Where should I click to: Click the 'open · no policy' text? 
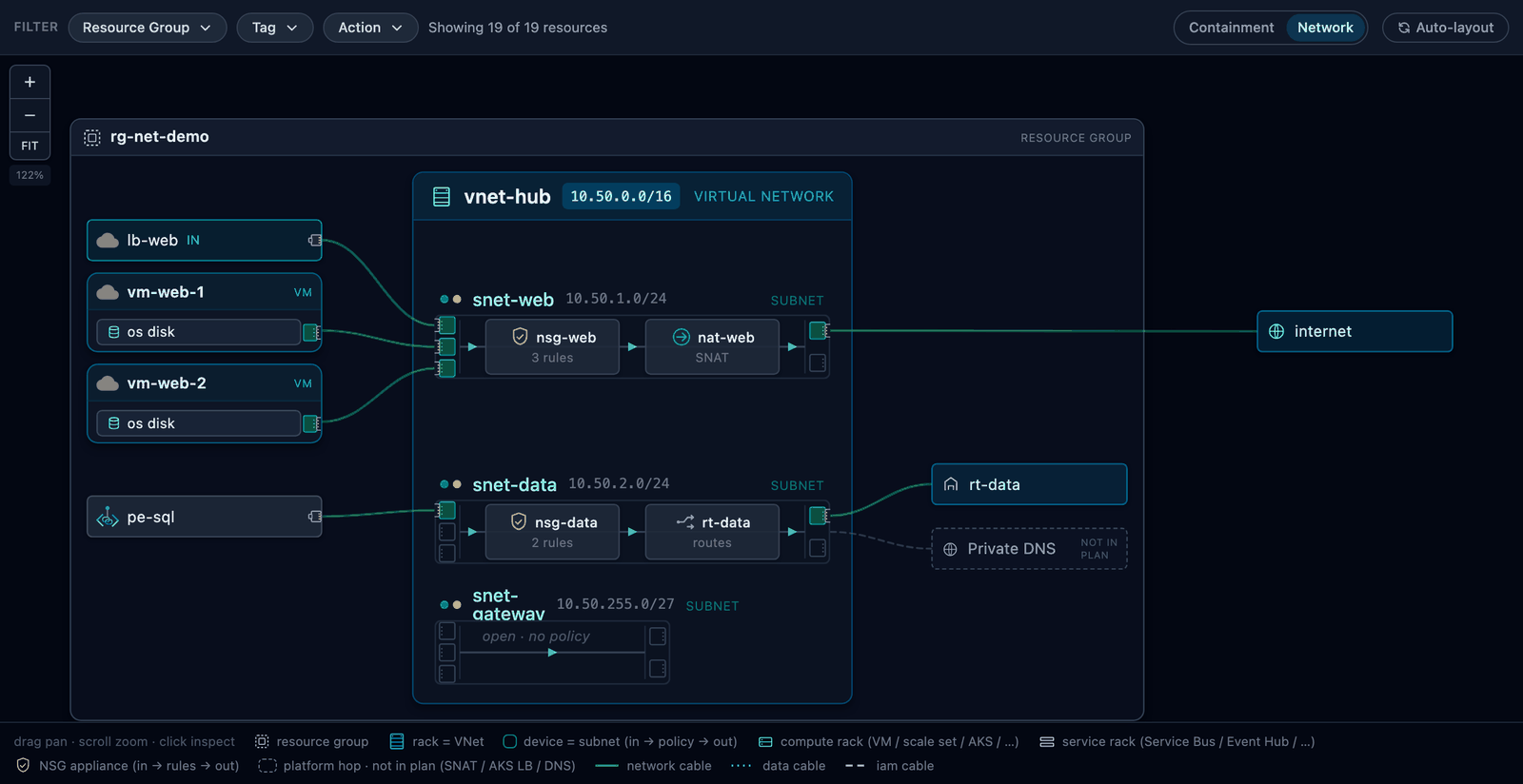point(536,637)
